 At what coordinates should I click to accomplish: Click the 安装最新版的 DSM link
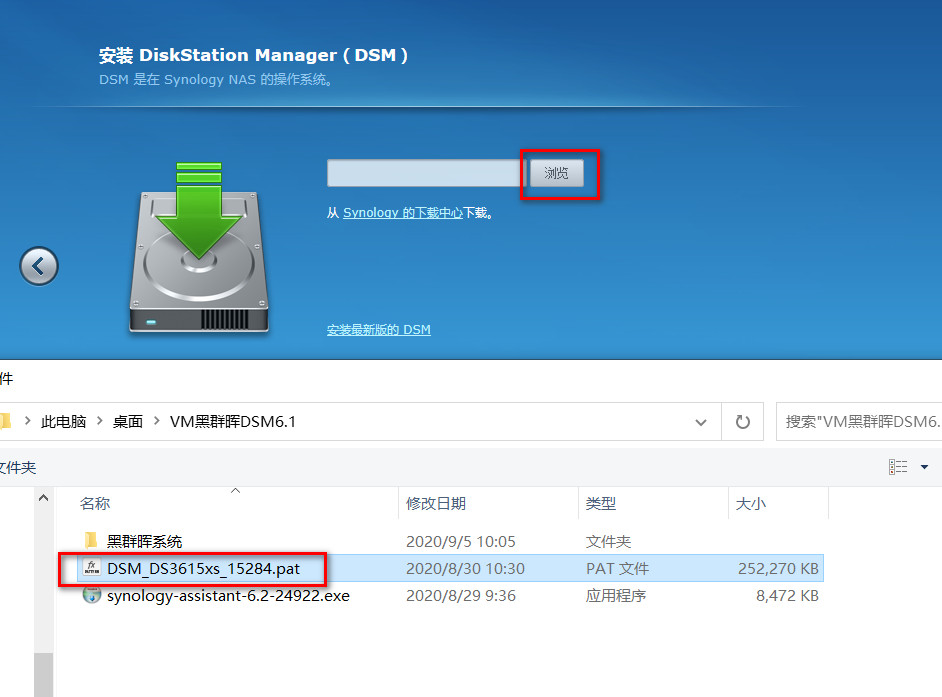pos(378,330)
